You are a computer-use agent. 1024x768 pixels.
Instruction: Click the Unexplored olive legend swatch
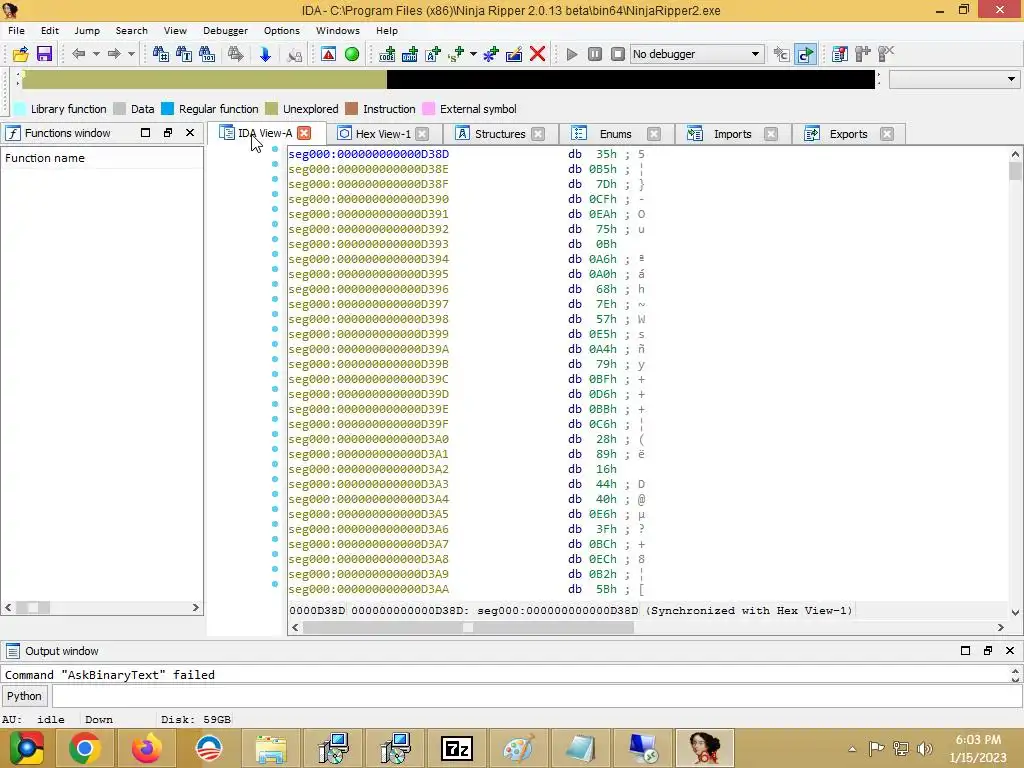tap(272, 109)
